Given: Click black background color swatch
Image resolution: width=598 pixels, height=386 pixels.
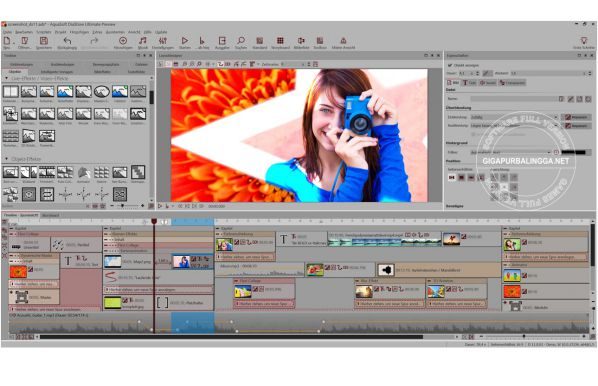Looking at the screenshot, I should click(574, 152).
